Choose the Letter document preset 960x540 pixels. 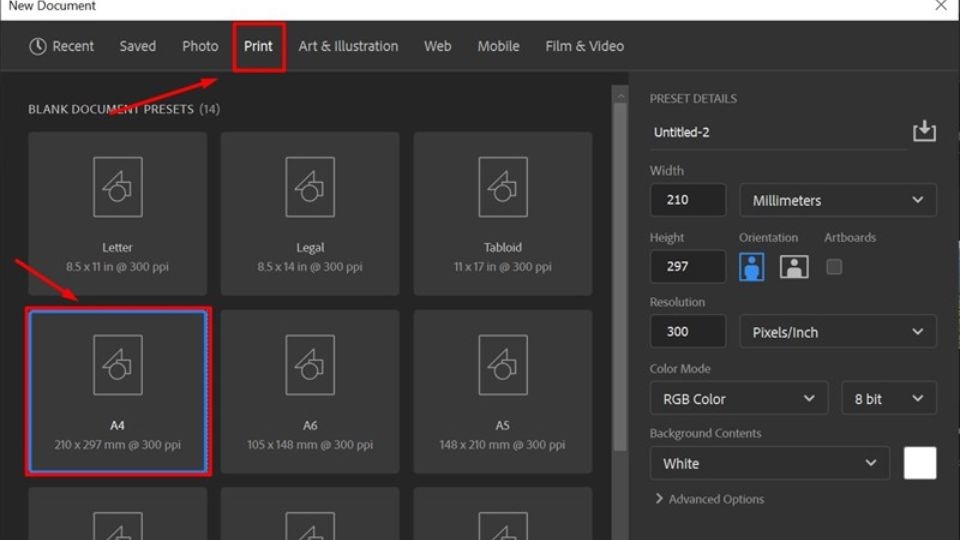pyautogui.click(x=118, y=214)
